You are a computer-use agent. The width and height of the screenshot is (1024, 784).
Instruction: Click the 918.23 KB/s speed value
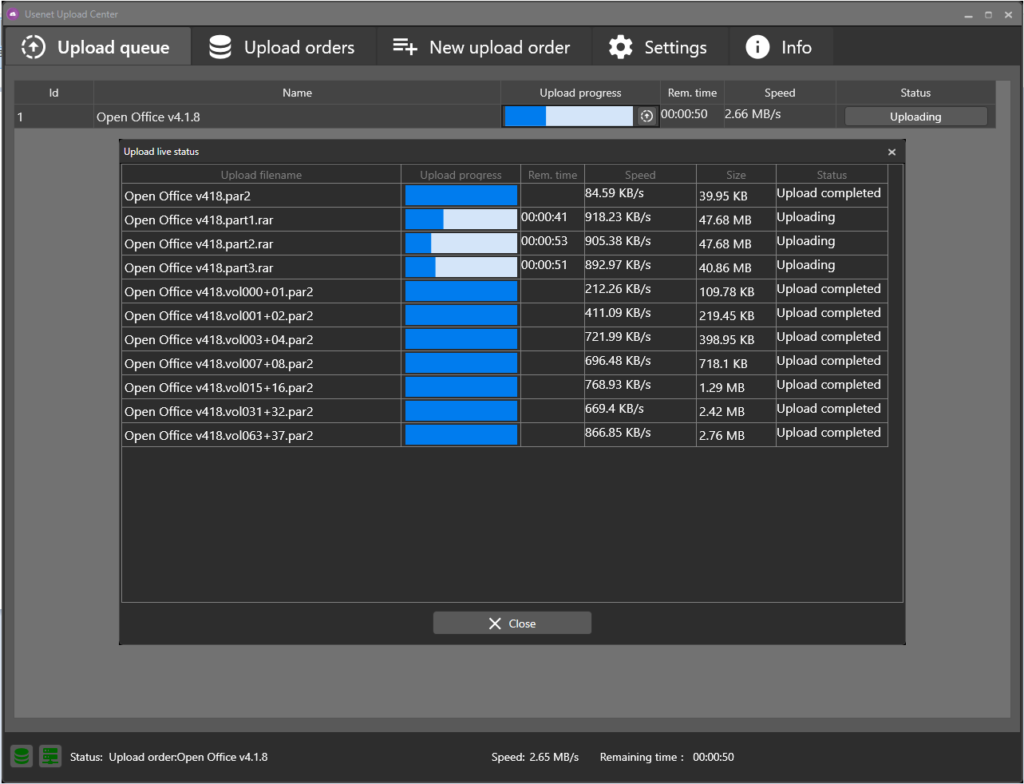[x=618, y=217]
